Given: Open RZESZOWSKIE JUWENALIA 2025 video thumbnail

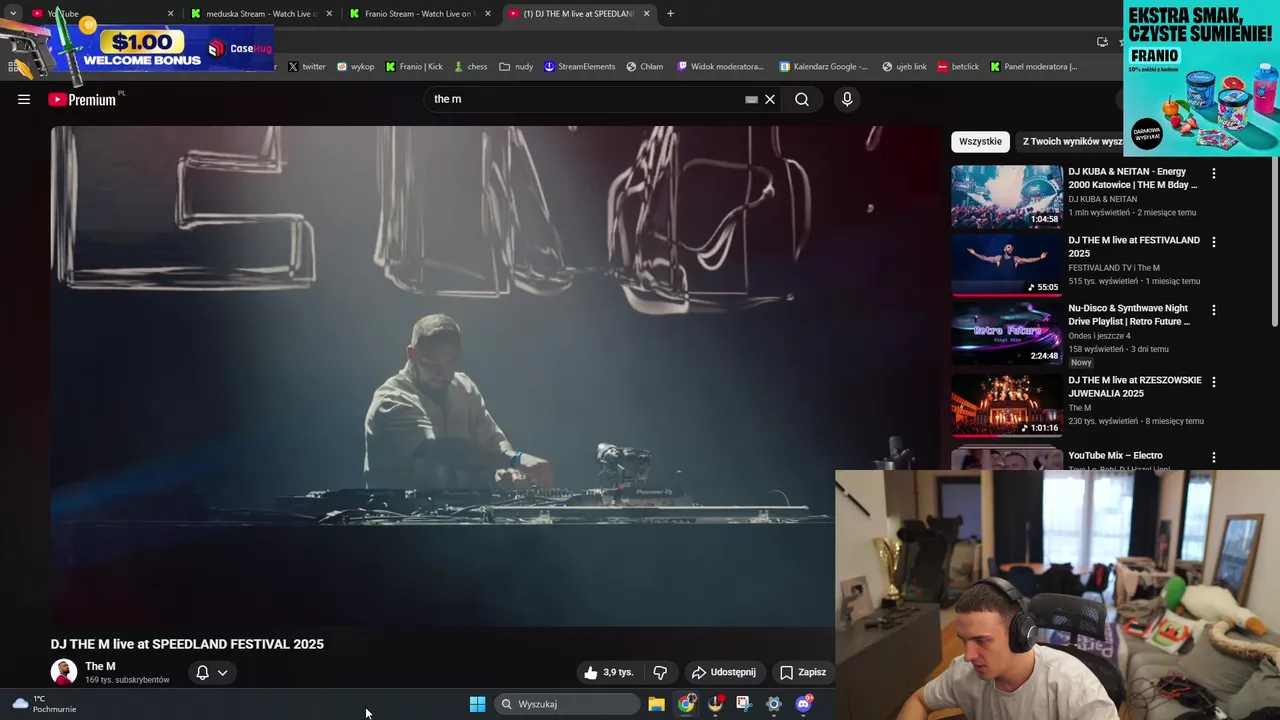Looking at the screenshot, I should (x=1007, y=405).
